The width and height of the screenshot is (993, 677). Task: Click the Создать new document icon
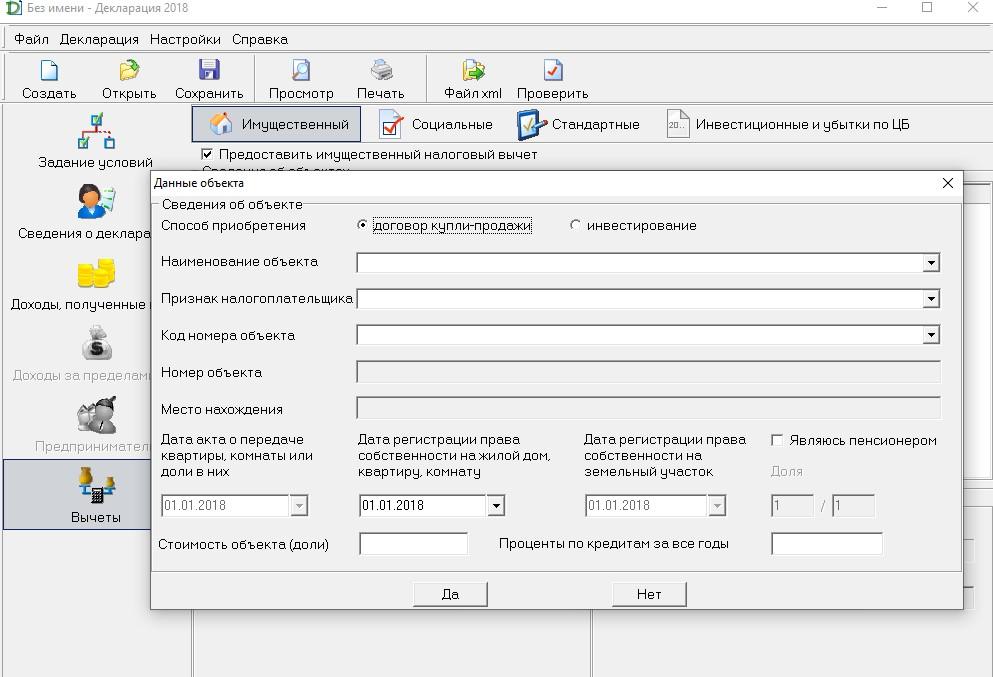[49, 70]
